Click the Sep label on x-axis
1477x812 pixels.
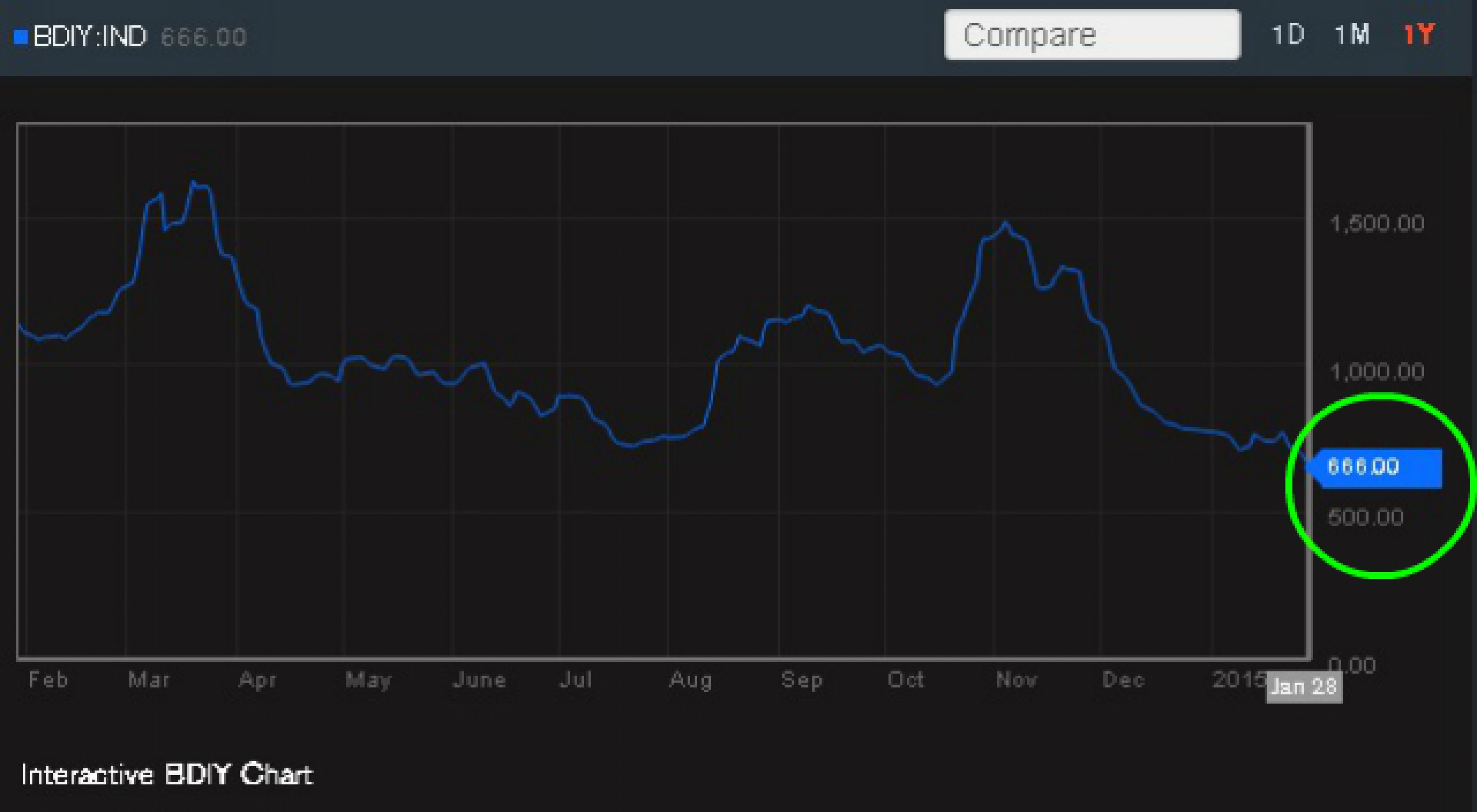coord(802,680)
